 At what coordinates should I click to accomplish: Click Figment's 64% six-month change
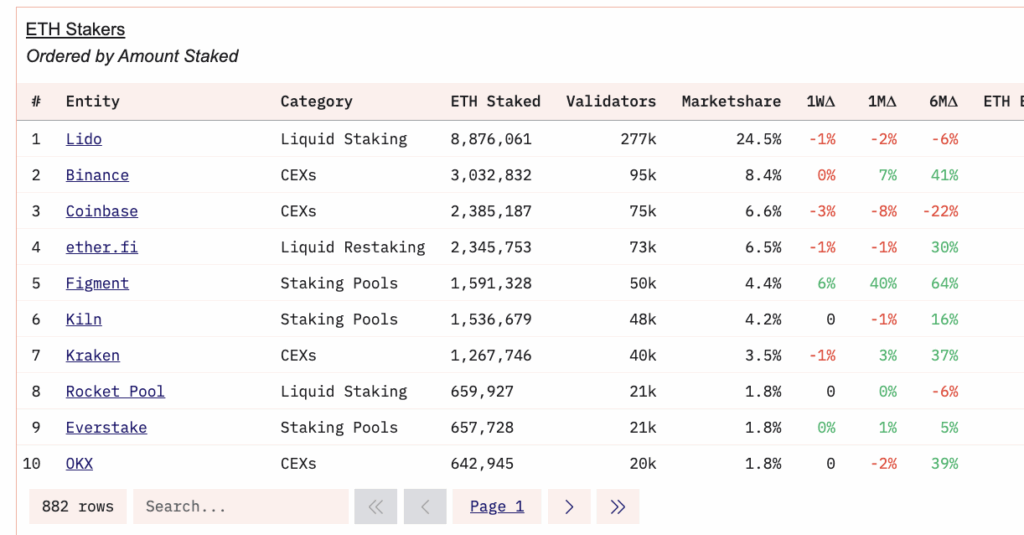944,284
